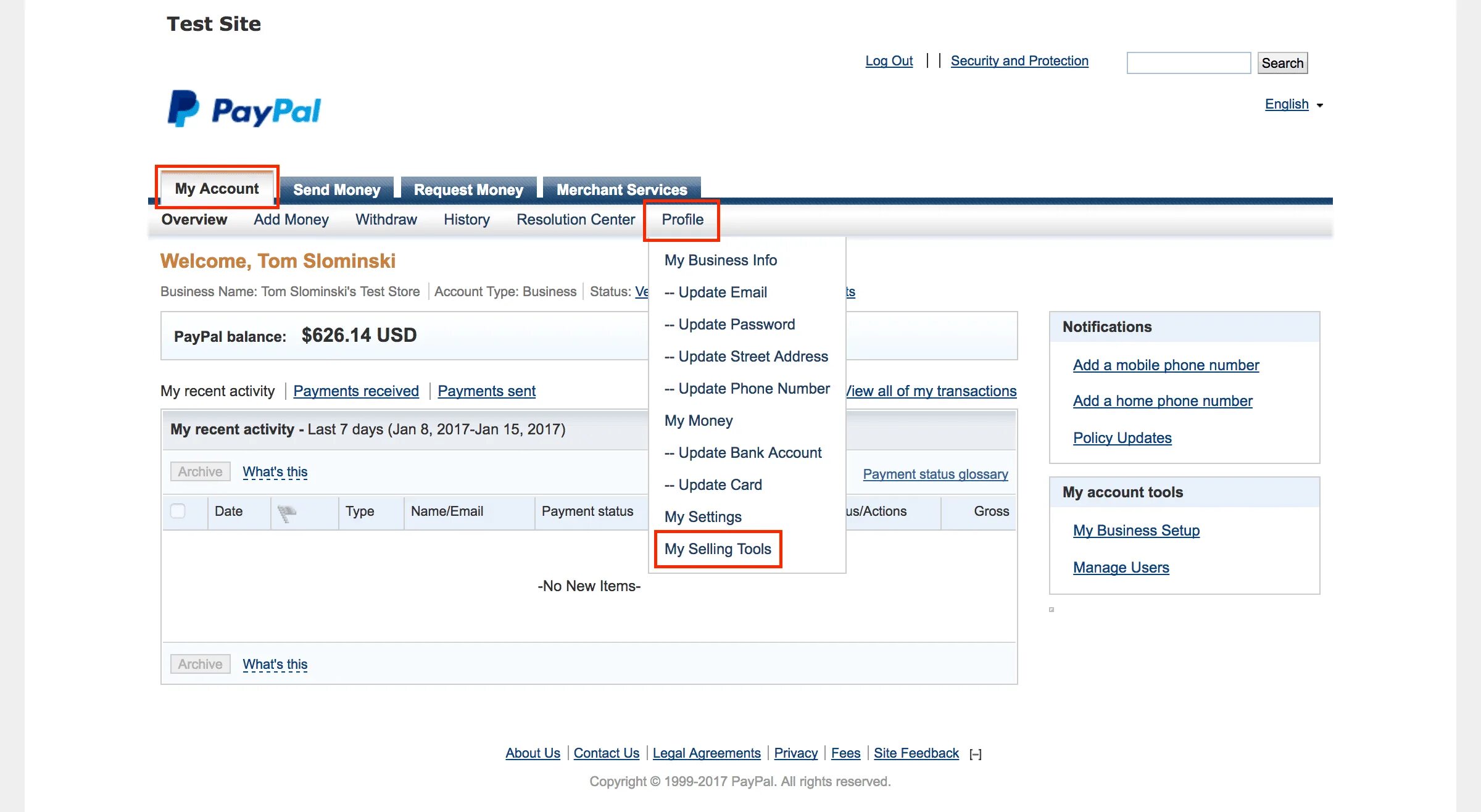The width and height of the screenshot is (1481, 812).
Task: Collapse the footer bracket toggle icon
Action: (975, 754)
